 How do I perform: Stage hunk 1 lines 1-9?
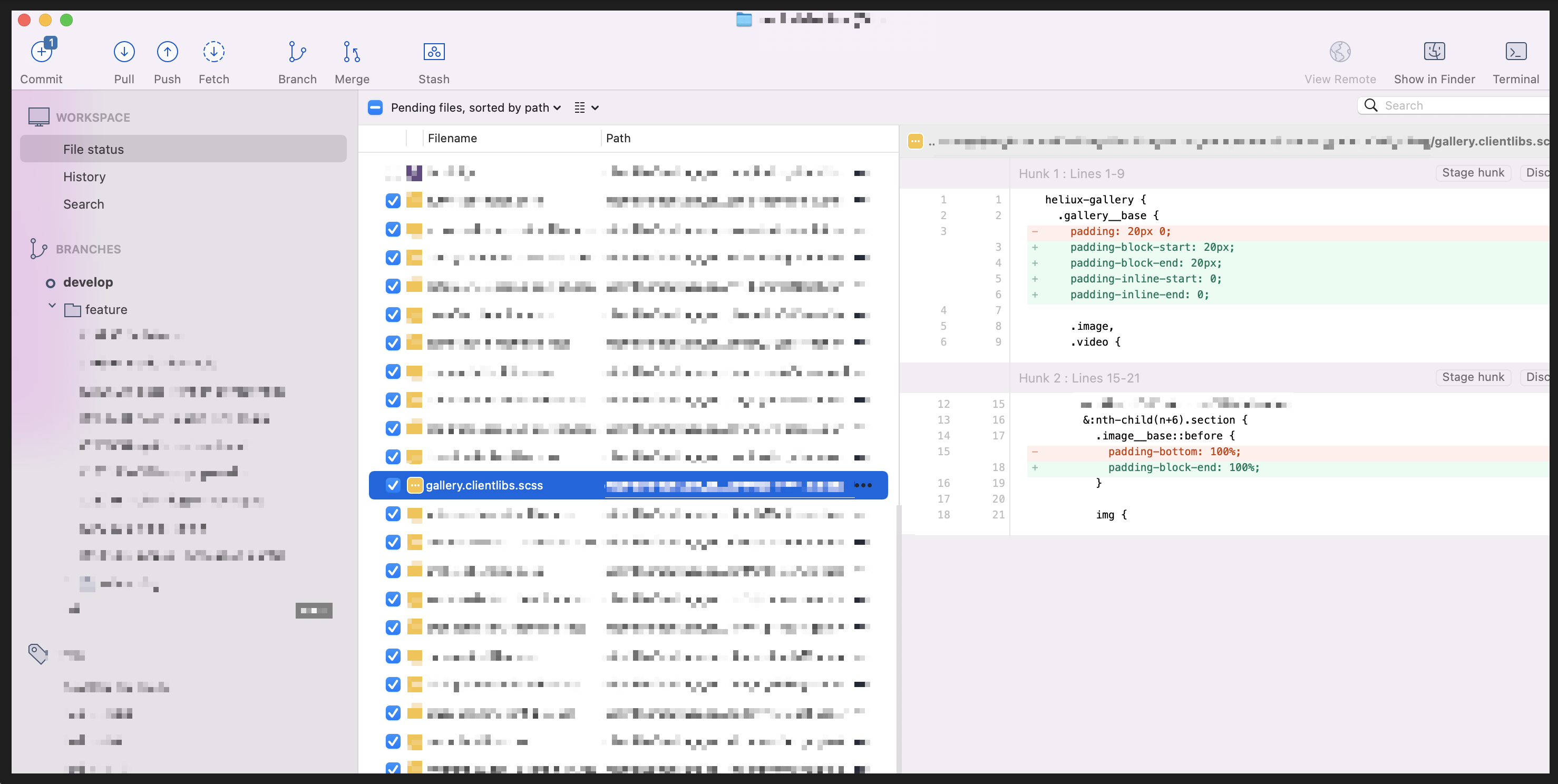coord(1472,173)
